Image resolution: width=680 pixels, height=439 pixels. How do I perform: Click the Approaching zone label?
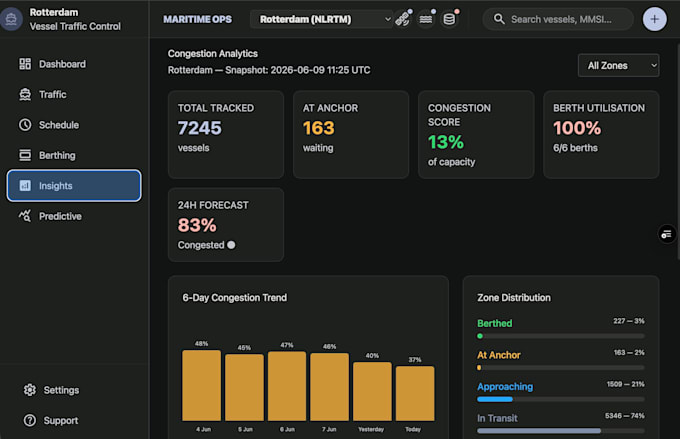coord(505,387)
